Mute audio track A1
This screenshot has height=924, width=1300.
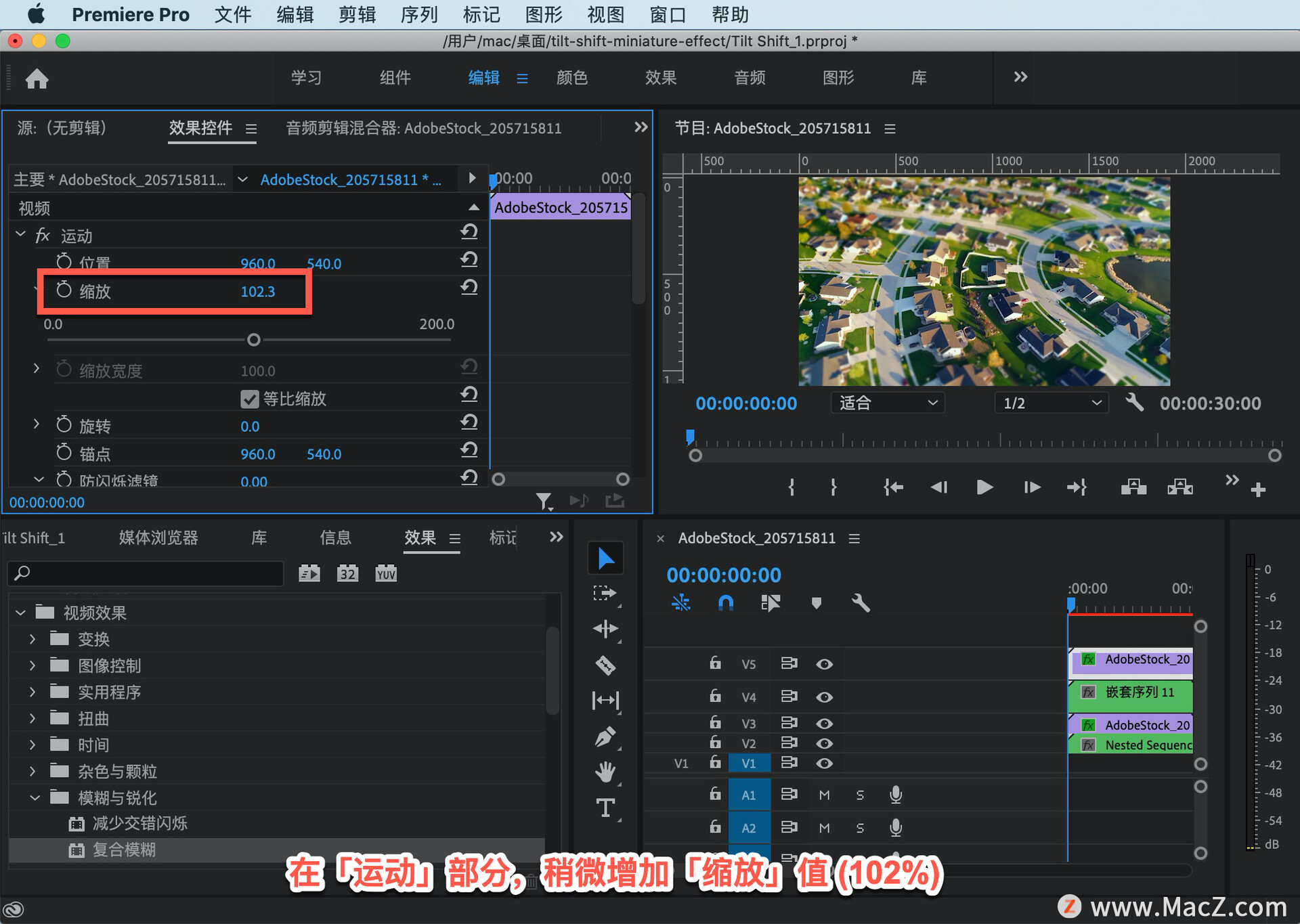(x=824, y=795)
